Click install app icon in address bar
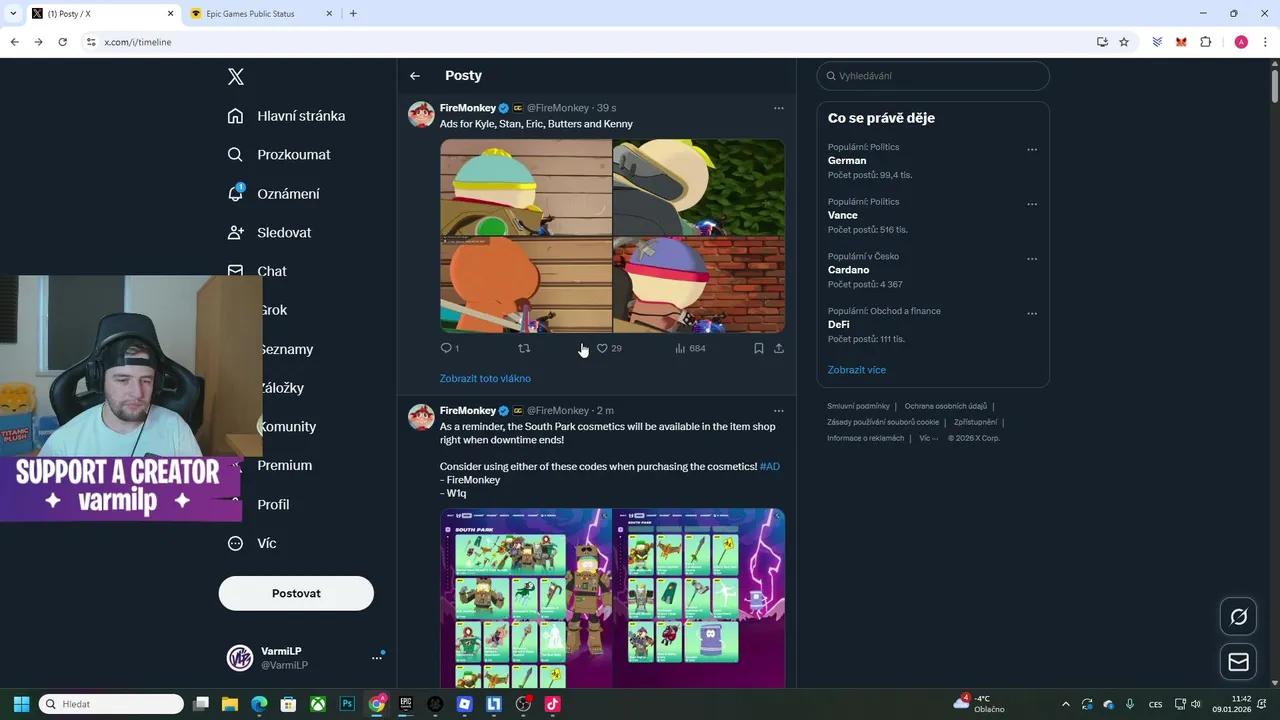 click(1102, 42)
